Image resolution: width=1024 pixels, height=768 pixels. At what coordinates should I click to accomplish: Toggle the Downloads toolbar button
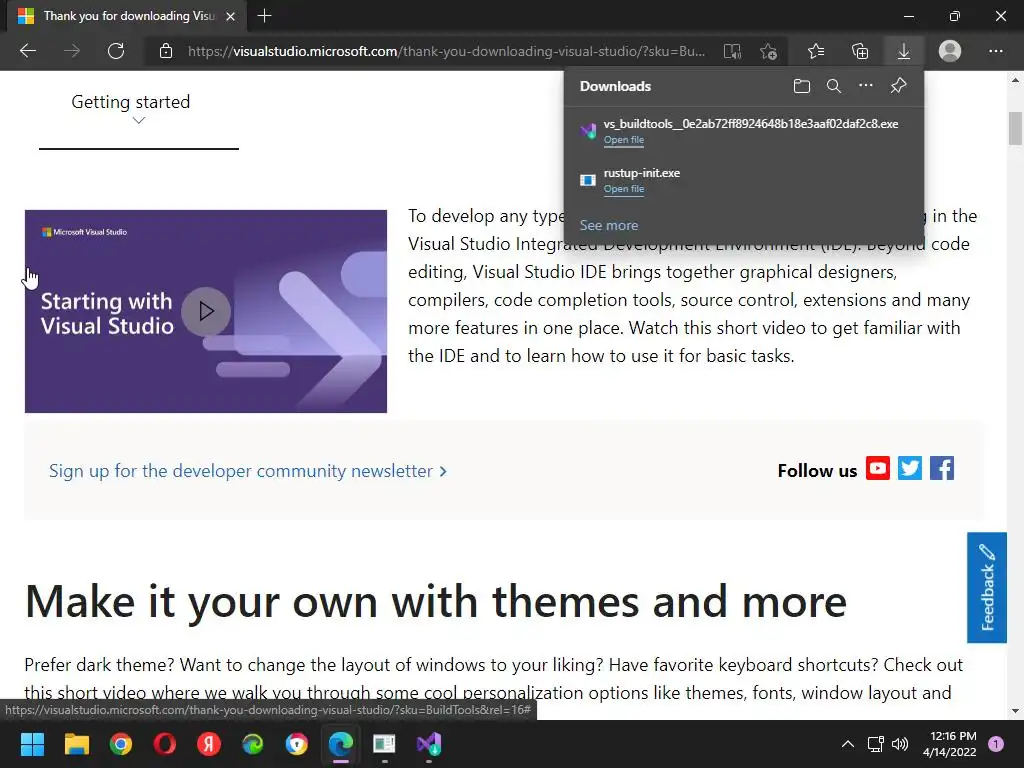pyautogui.click(x=904, y=51)
